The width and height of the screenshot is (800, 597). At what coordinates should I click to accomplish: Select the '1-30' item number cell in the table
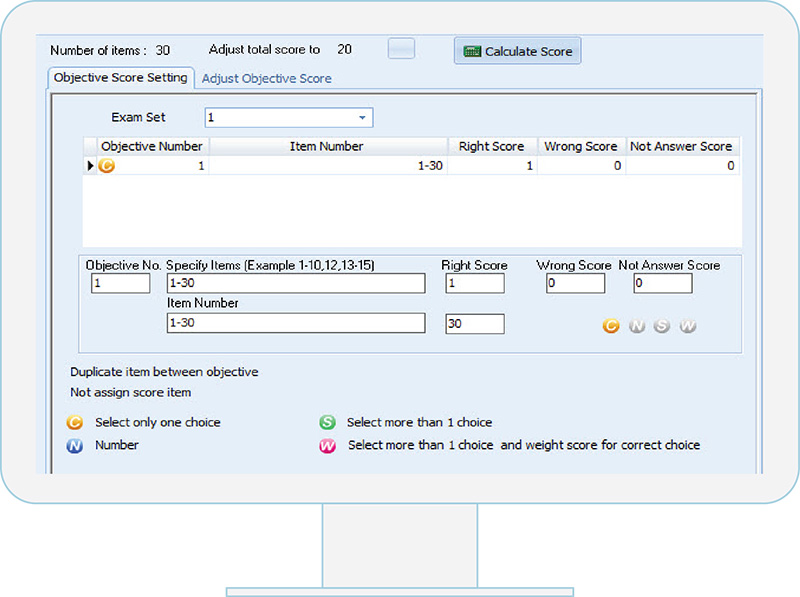328,166
